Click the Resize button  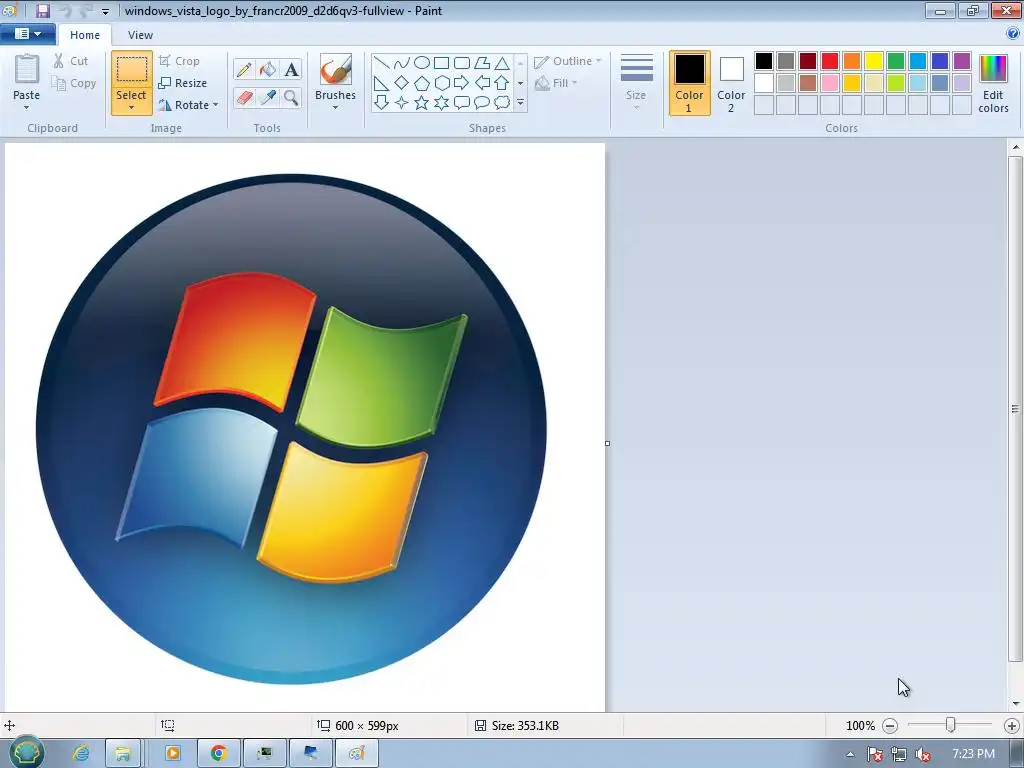tap(183, 83)
